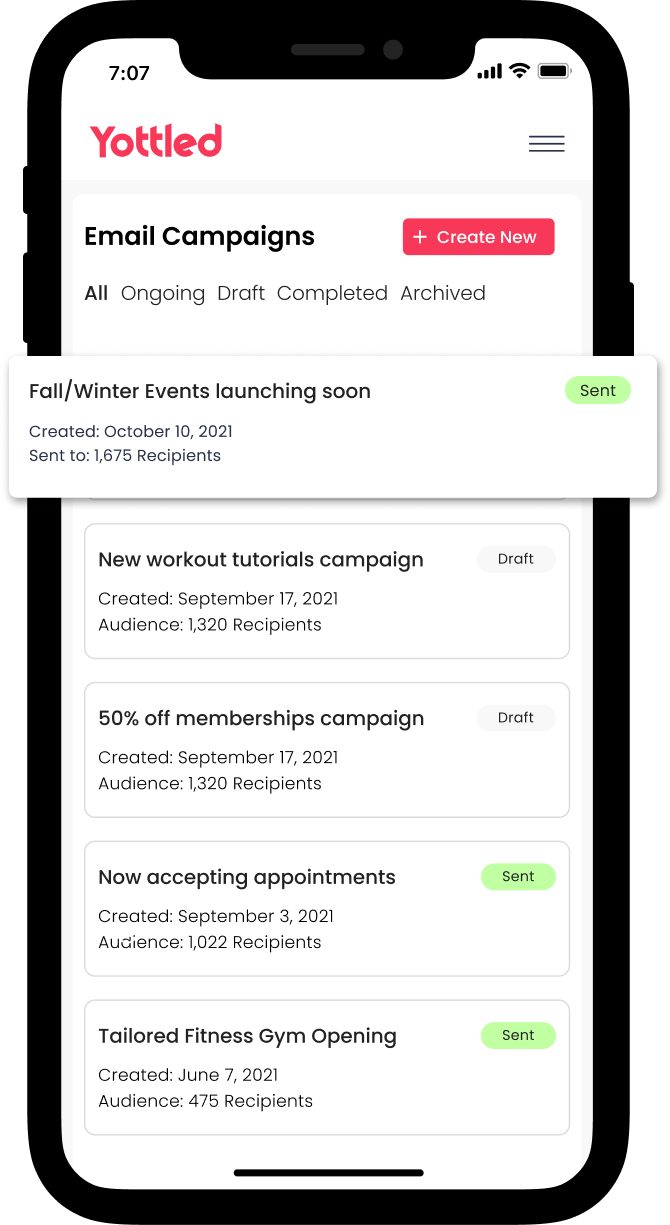Click the battery status icon
The height and width of the screenshot is (1225, 670).
[x=553, y=71]
